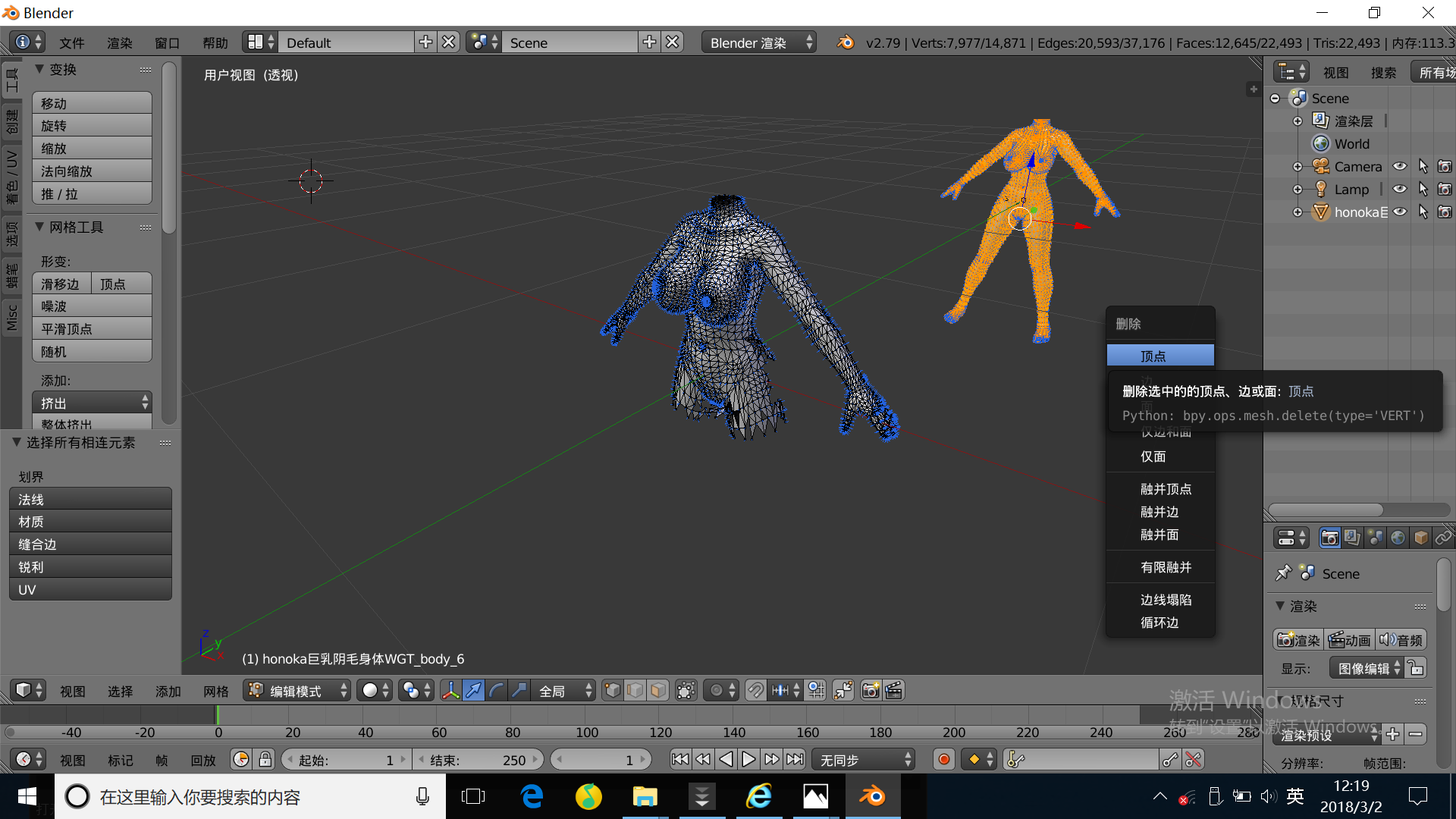Open the 文件 menu
Image resolution: width=1456 pixels, height=819 pixels.
click(x=71, y=43)
